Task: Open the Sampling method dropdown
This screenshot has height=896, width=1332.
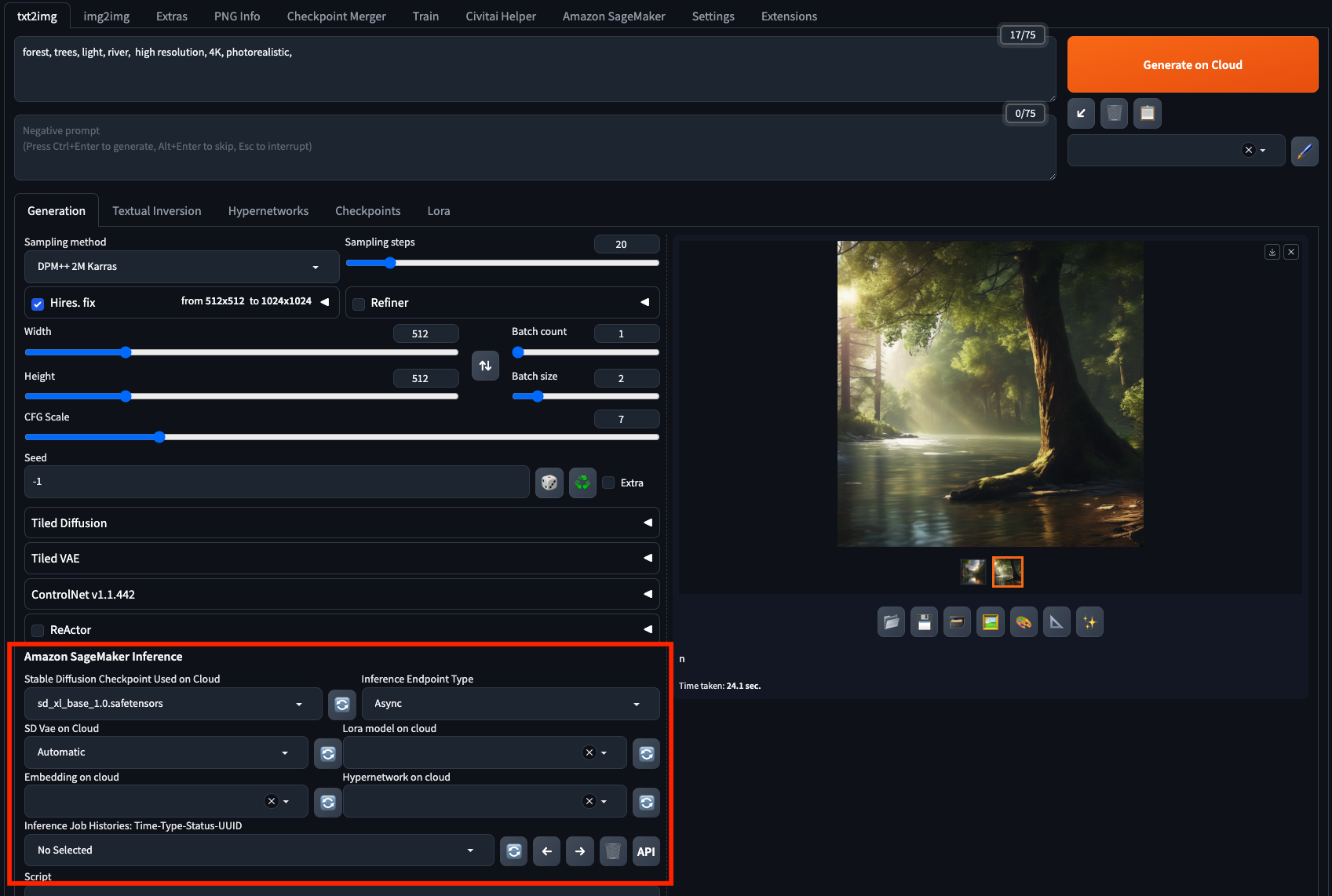Action: point(181,267)
